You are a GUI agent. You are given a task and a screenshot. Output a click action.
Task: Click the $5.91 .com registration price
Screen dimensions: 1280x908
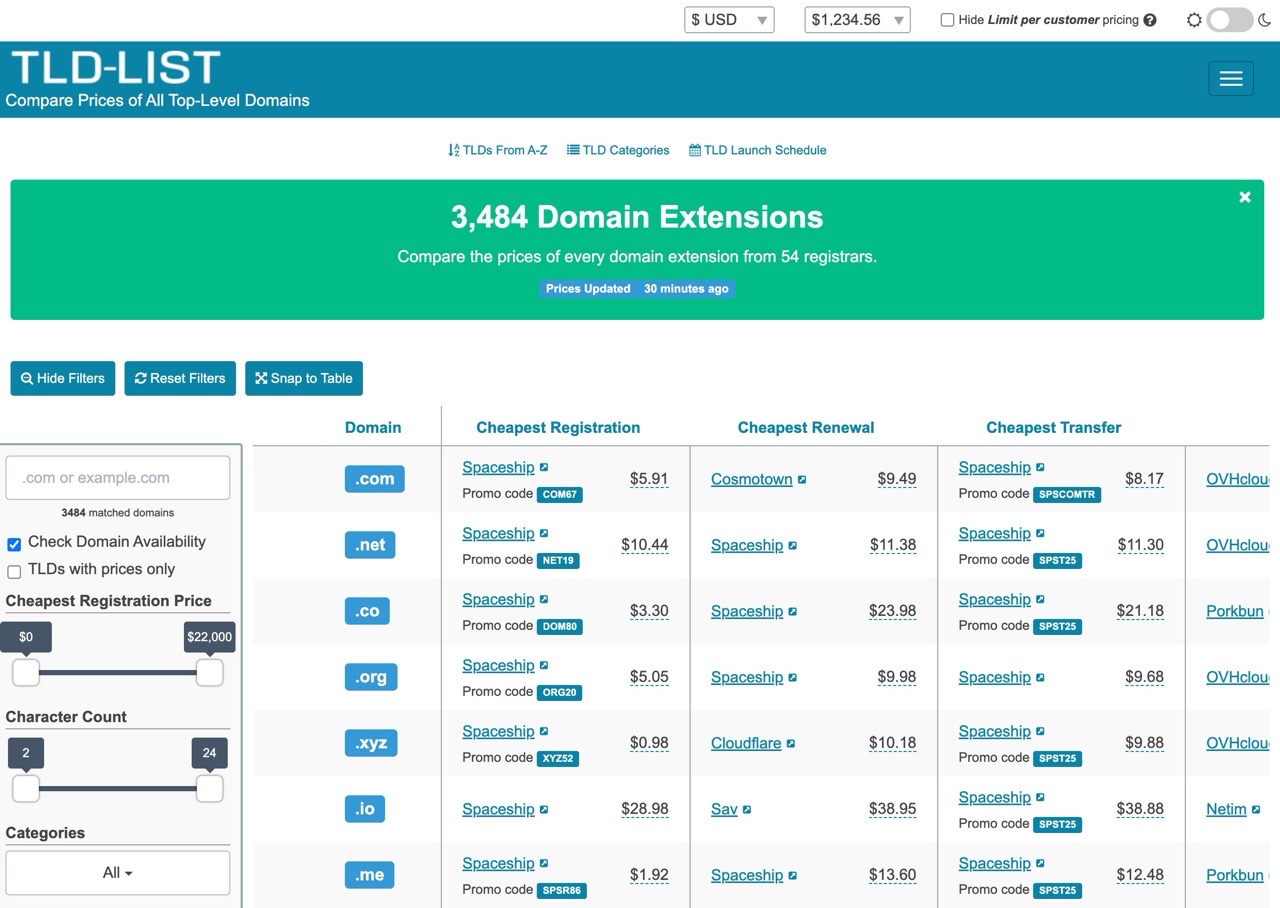(x=649, y=479)
